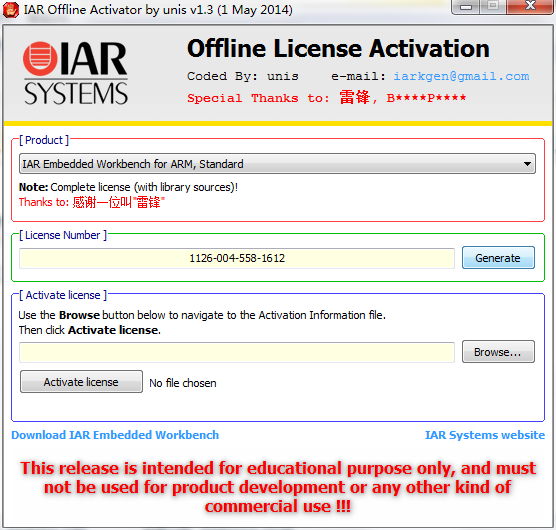The image size is (556, 530).
Task: Click the Generate button
Action: tap(498, 258)
